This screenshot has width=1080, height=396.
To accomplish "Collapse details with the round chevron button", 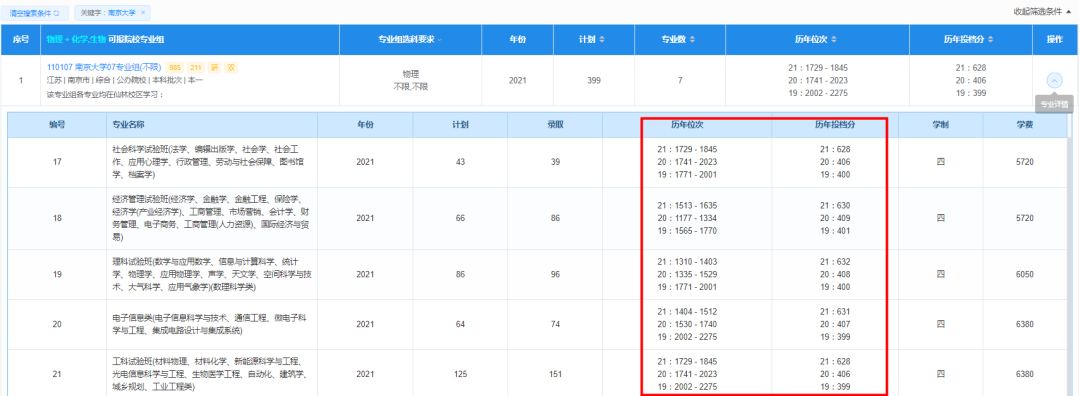I will pos(1054,80).
